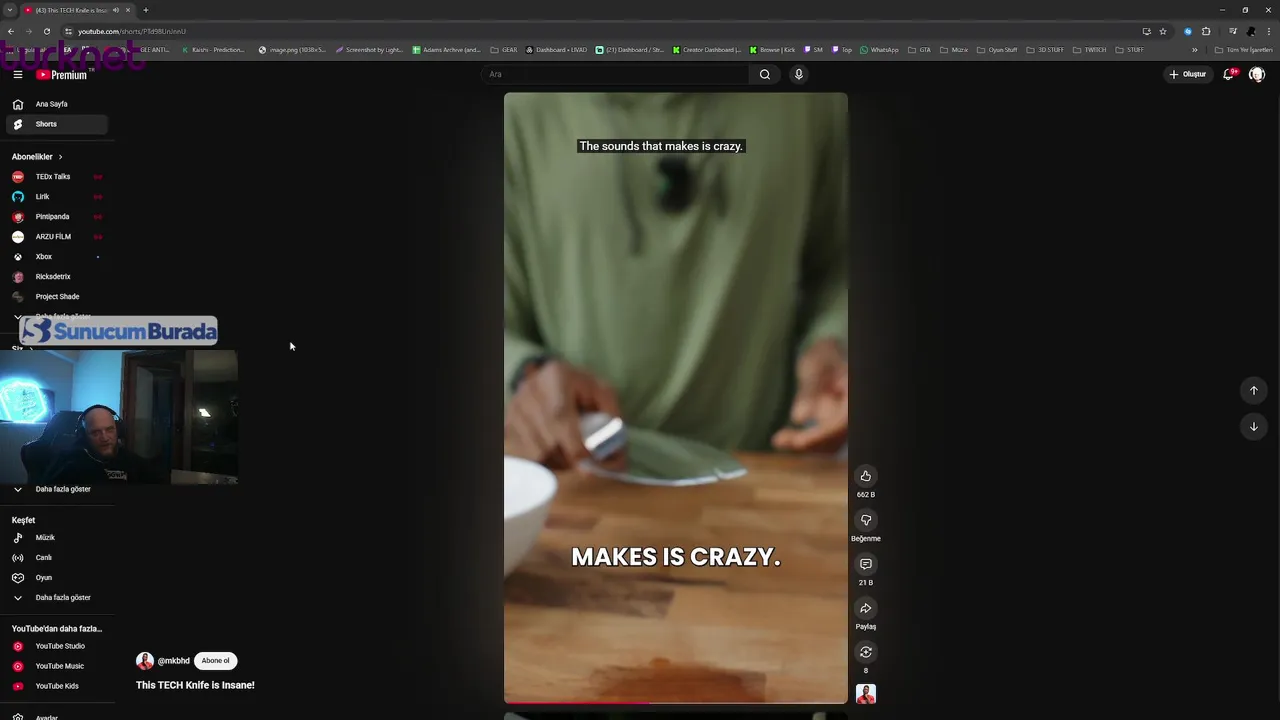Click the YouTube Premium logo
The width and height of the screenshot is (1280, 720).
coord(62,75)
